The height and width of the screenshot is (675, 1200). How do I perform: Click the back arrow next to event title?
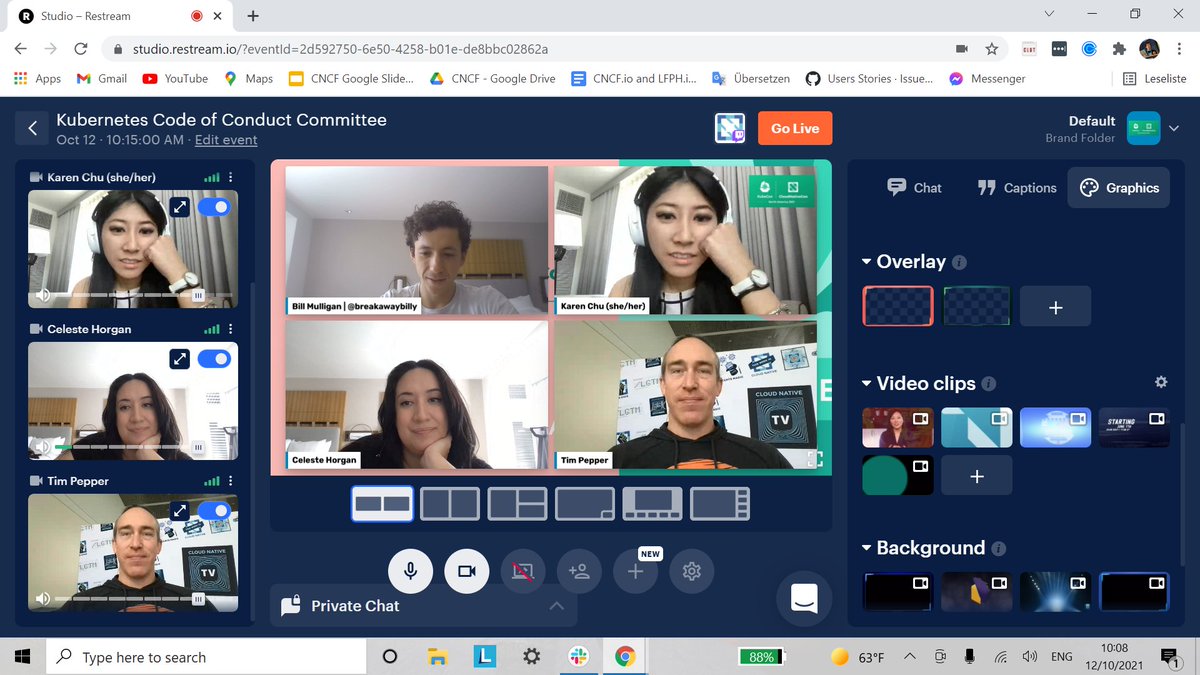[x=32, y=128]
